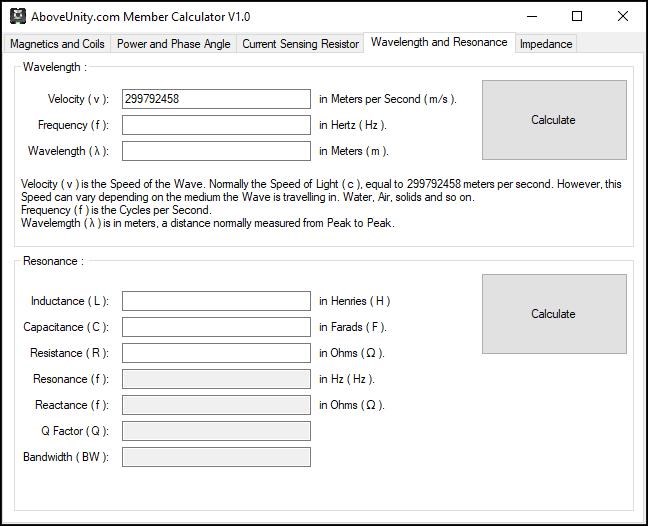Open the Power and Phase Angle tab

174,44
